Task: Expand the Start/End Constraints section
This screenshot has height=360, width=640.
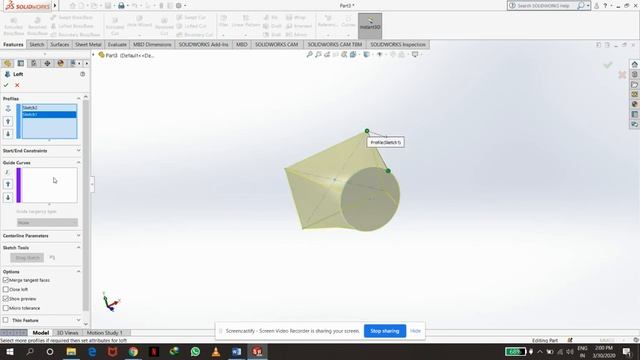Action: tap(78, 151)
